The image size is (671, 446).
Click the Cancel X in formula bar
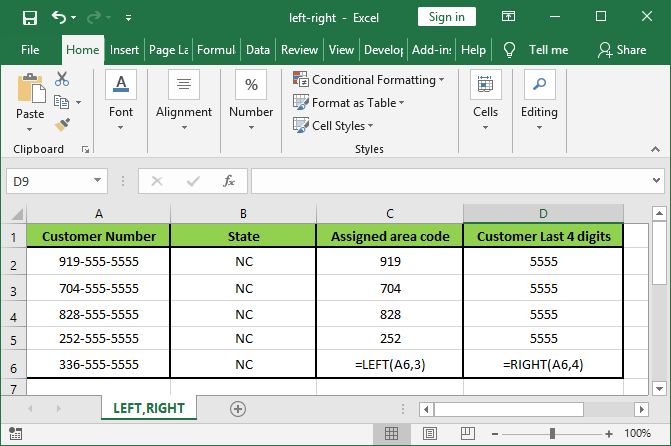(x=157, y=181)
